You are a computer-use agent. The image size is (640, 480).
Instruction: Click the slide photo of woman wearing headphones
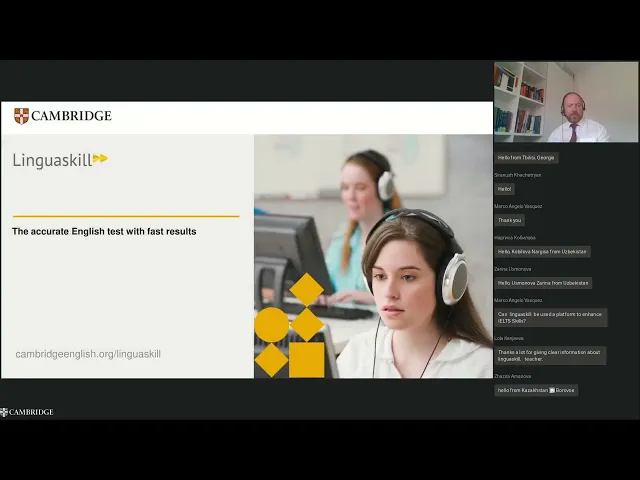[373, 256]
